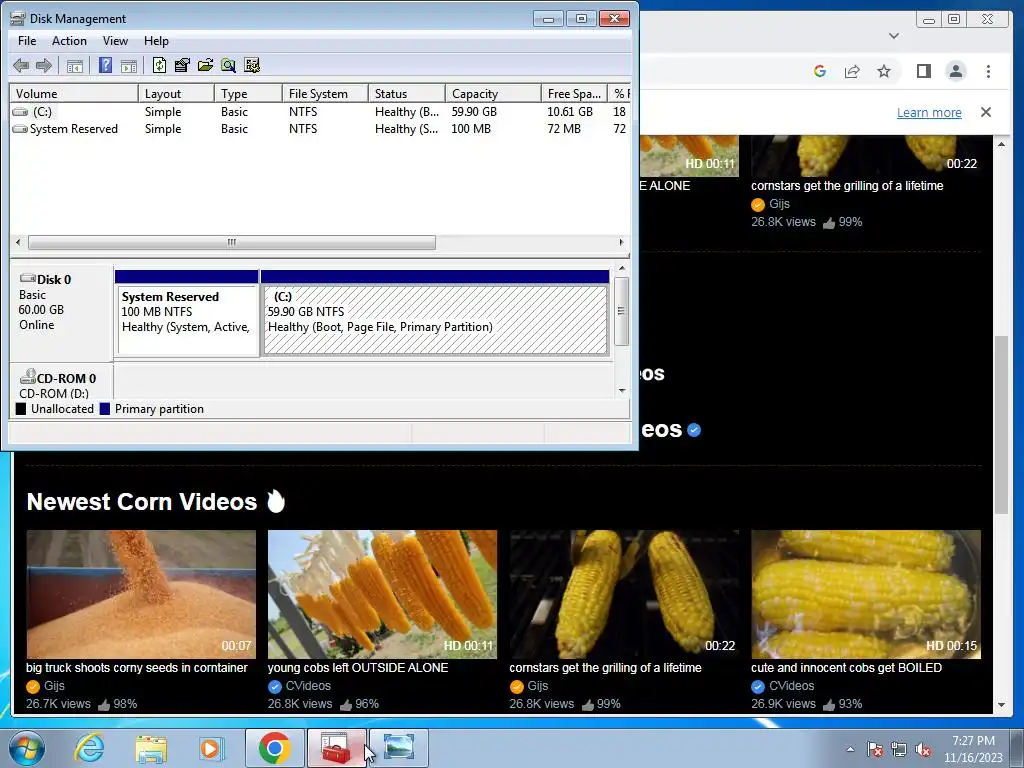Click the muted volume tray icon
This screenshot has height=768, width=1024.
923,750
